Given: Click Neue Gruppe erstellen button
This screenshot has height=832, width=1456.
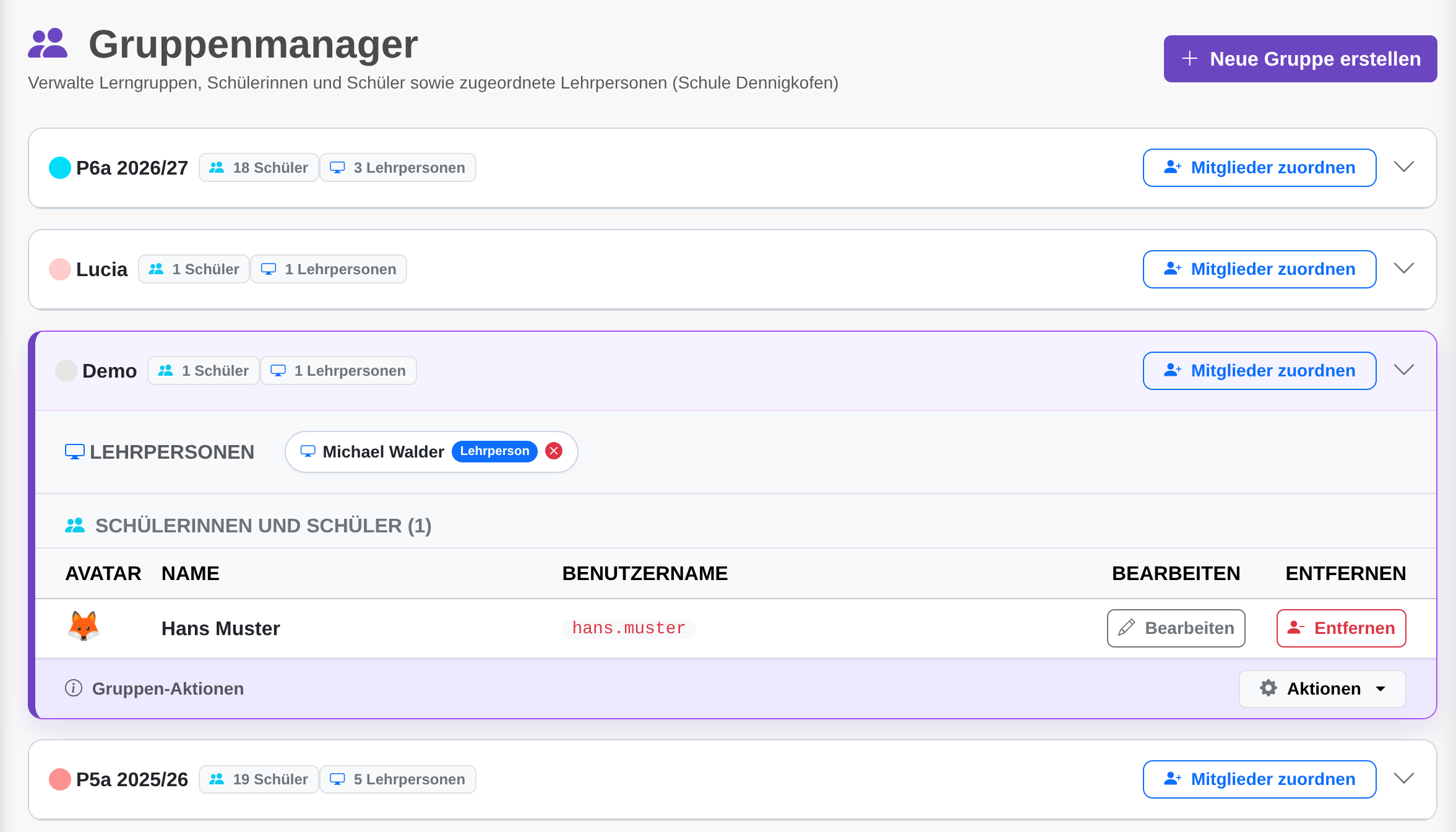Looking at the screenshot, I should (1300, 59).
